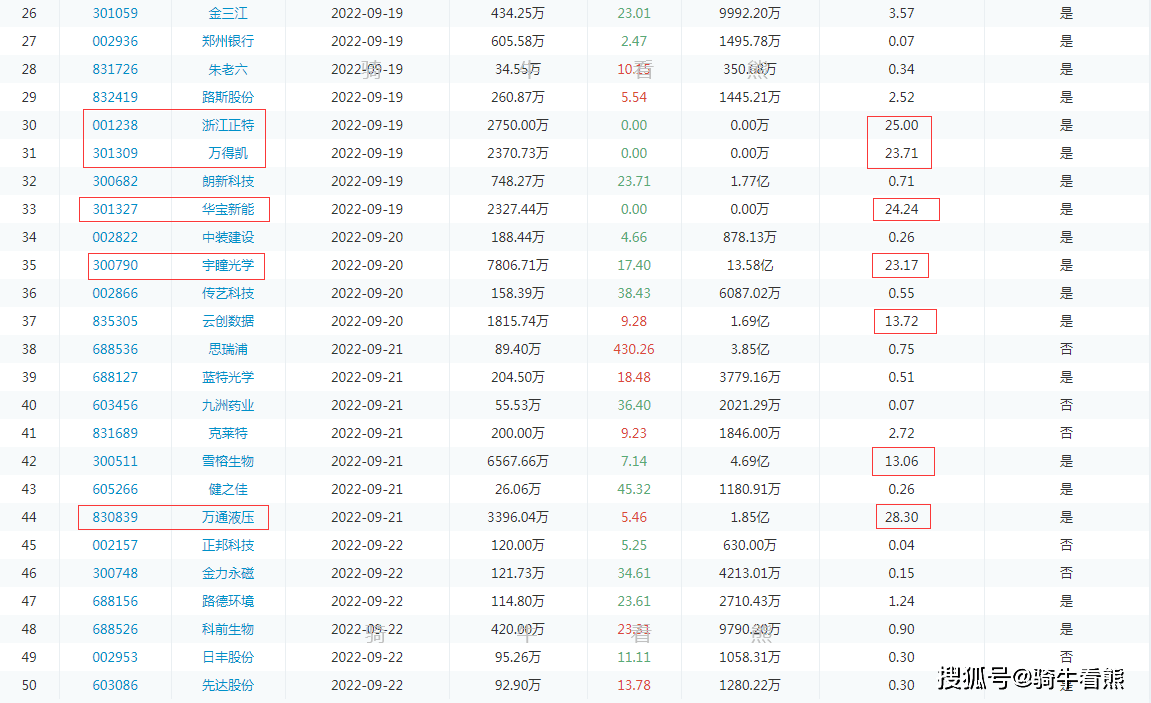
Task: Open 云创数据 stock link
Action: click(x=228, y=321)
